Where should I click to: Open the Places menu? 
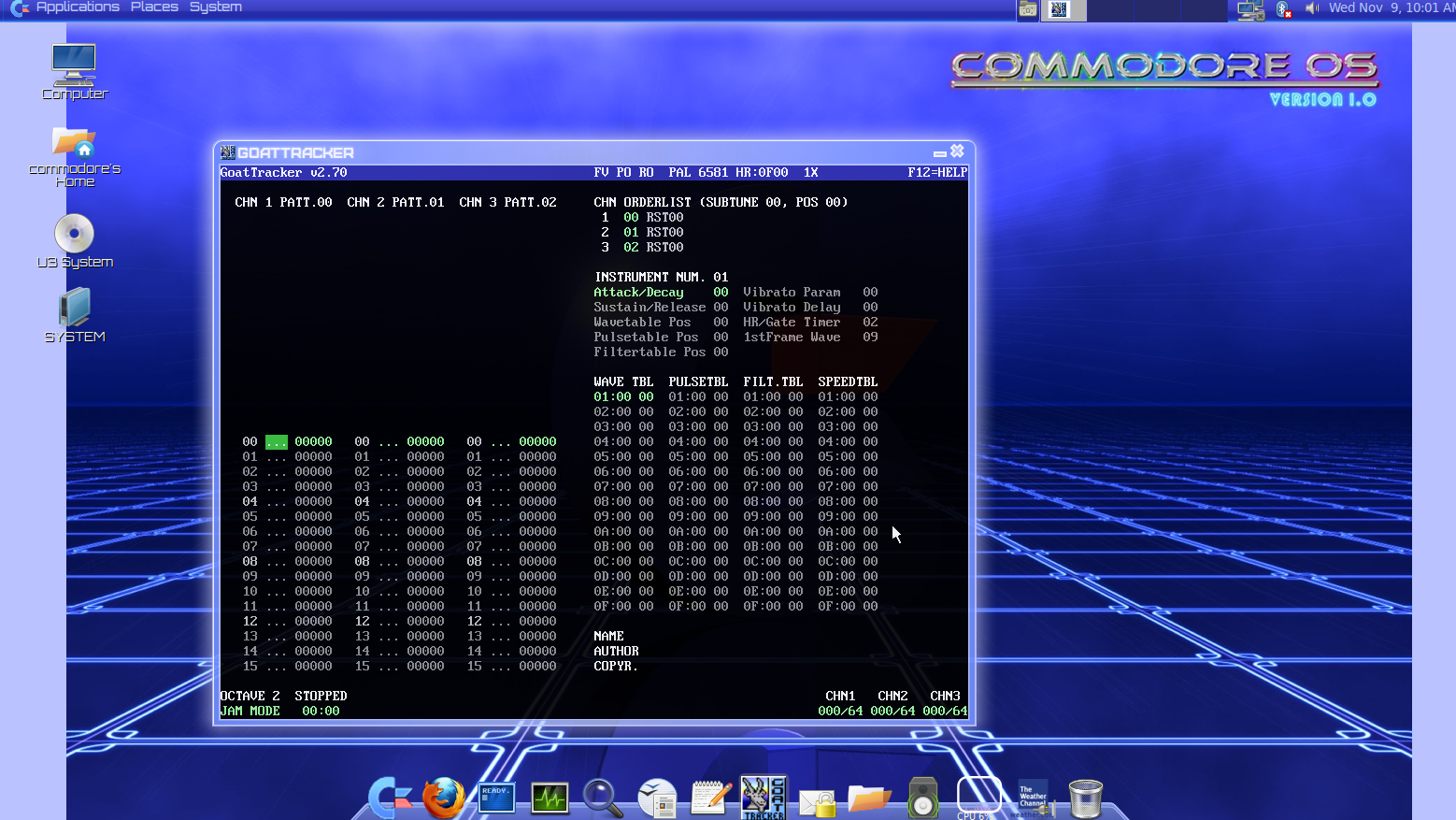click(x=153, y=7)
